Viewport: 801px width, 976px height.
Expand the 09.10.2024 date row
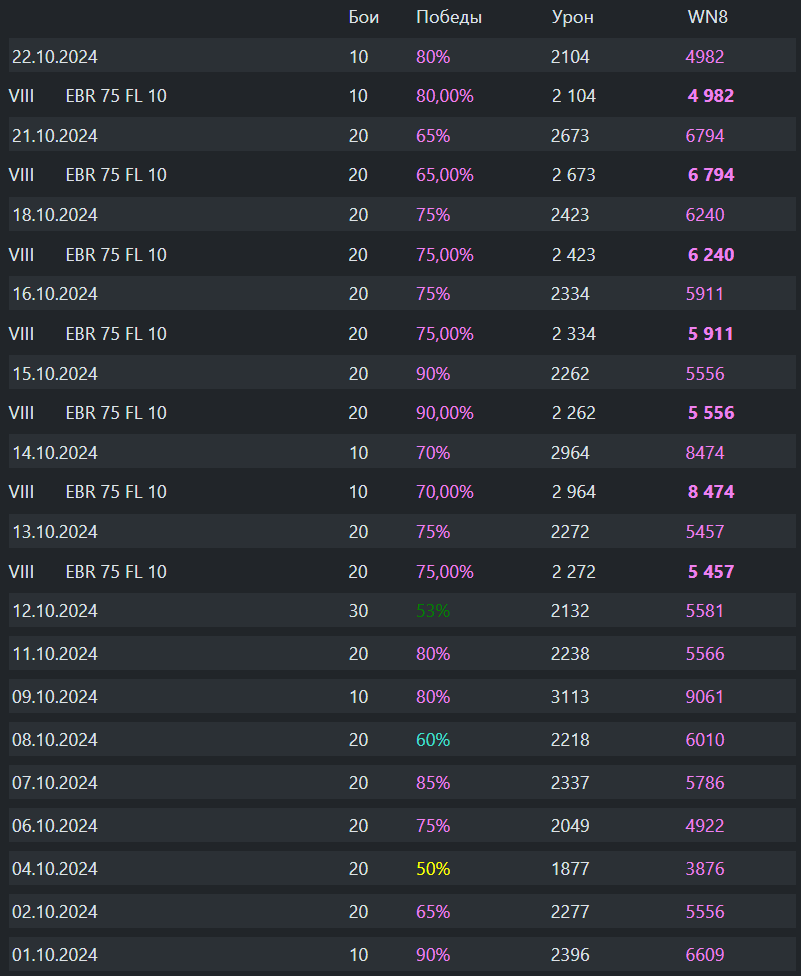55,697
